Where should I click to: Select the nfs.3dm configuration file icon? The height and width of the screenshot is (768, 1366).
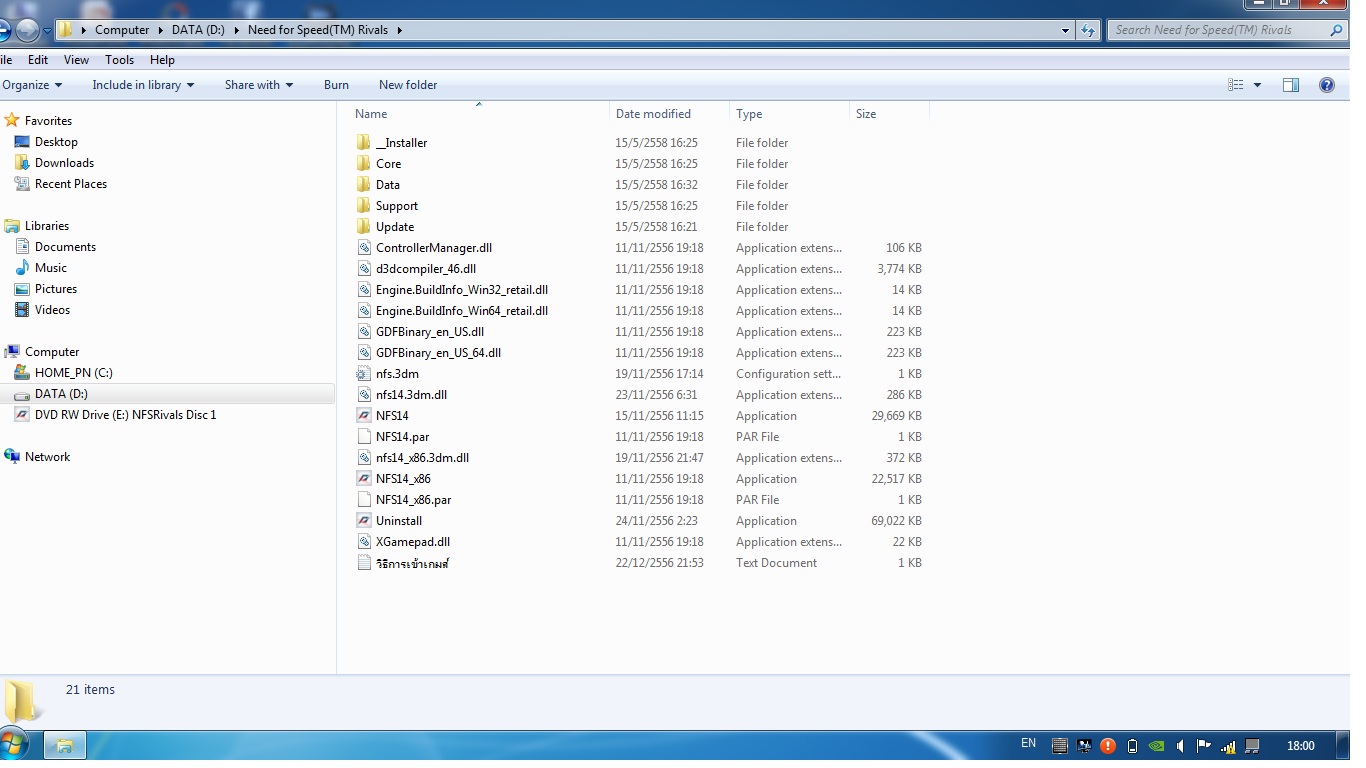(x=364, y=374)
